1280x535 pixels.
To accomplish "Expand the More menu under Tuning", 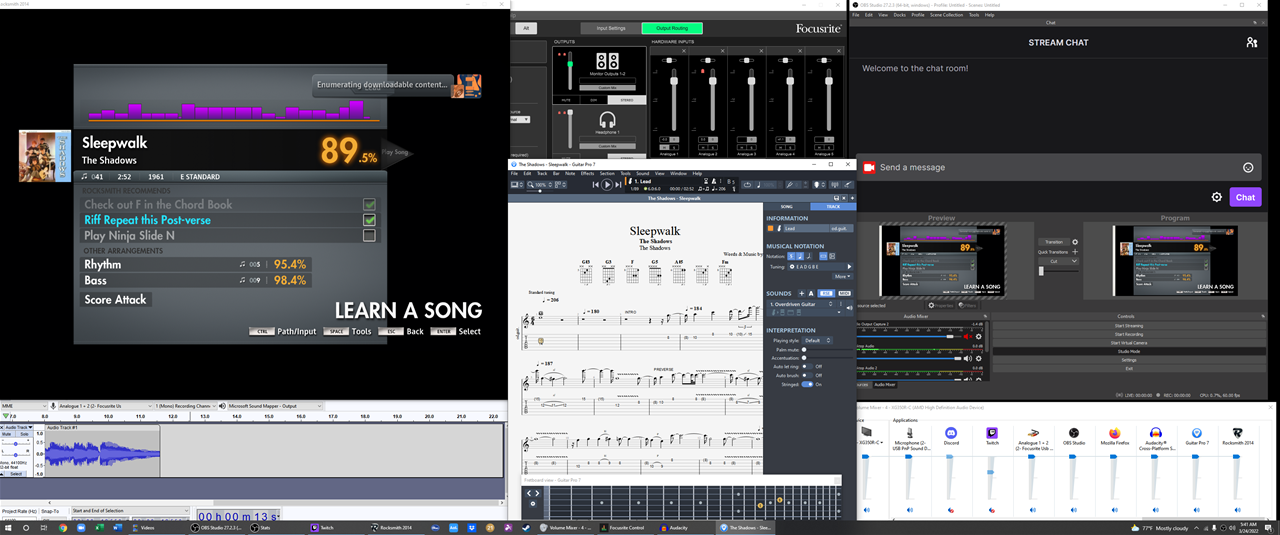I will point(842,276).
